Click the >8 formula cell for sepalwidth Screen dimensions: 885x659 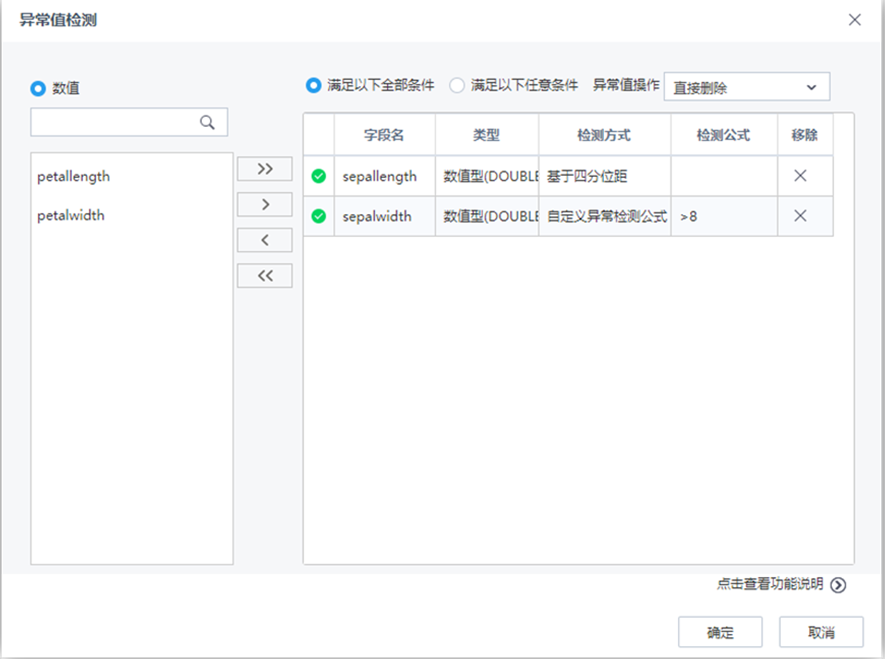[x=723, y=216]
